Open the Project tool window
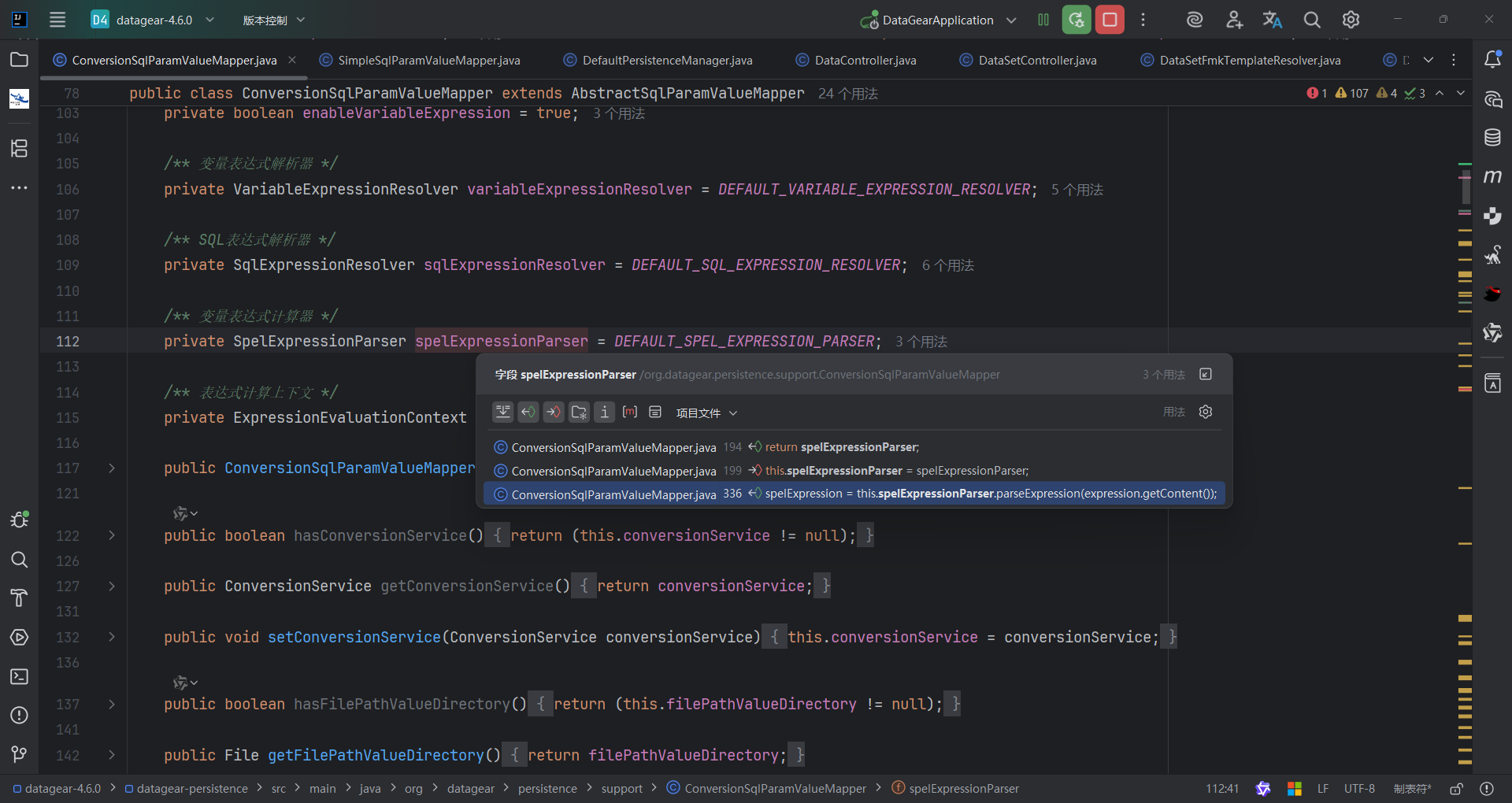 coord(20,60)
